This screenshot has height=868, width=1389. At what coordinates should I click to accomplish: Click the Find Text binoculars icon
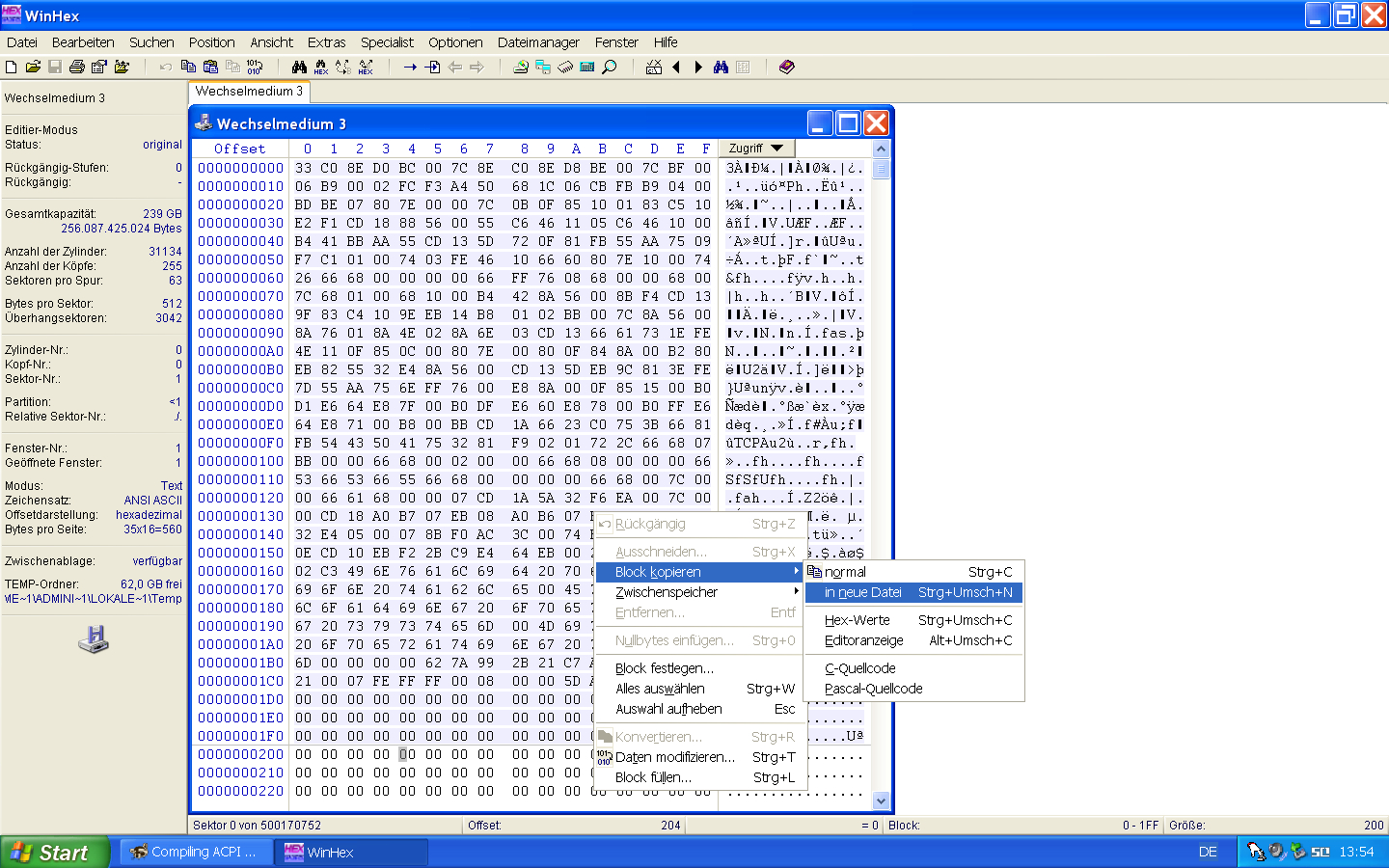coord(299,68)
